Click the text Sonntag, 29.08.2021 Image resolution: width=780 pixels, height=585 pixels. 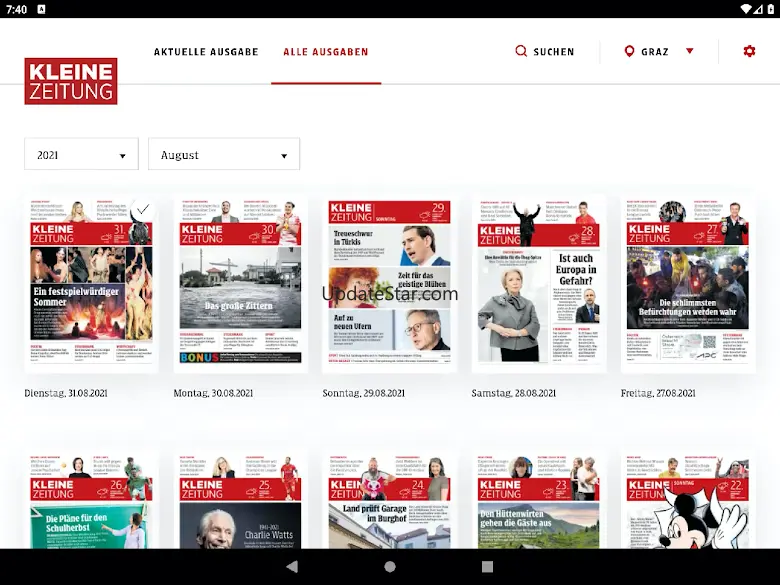364,393
